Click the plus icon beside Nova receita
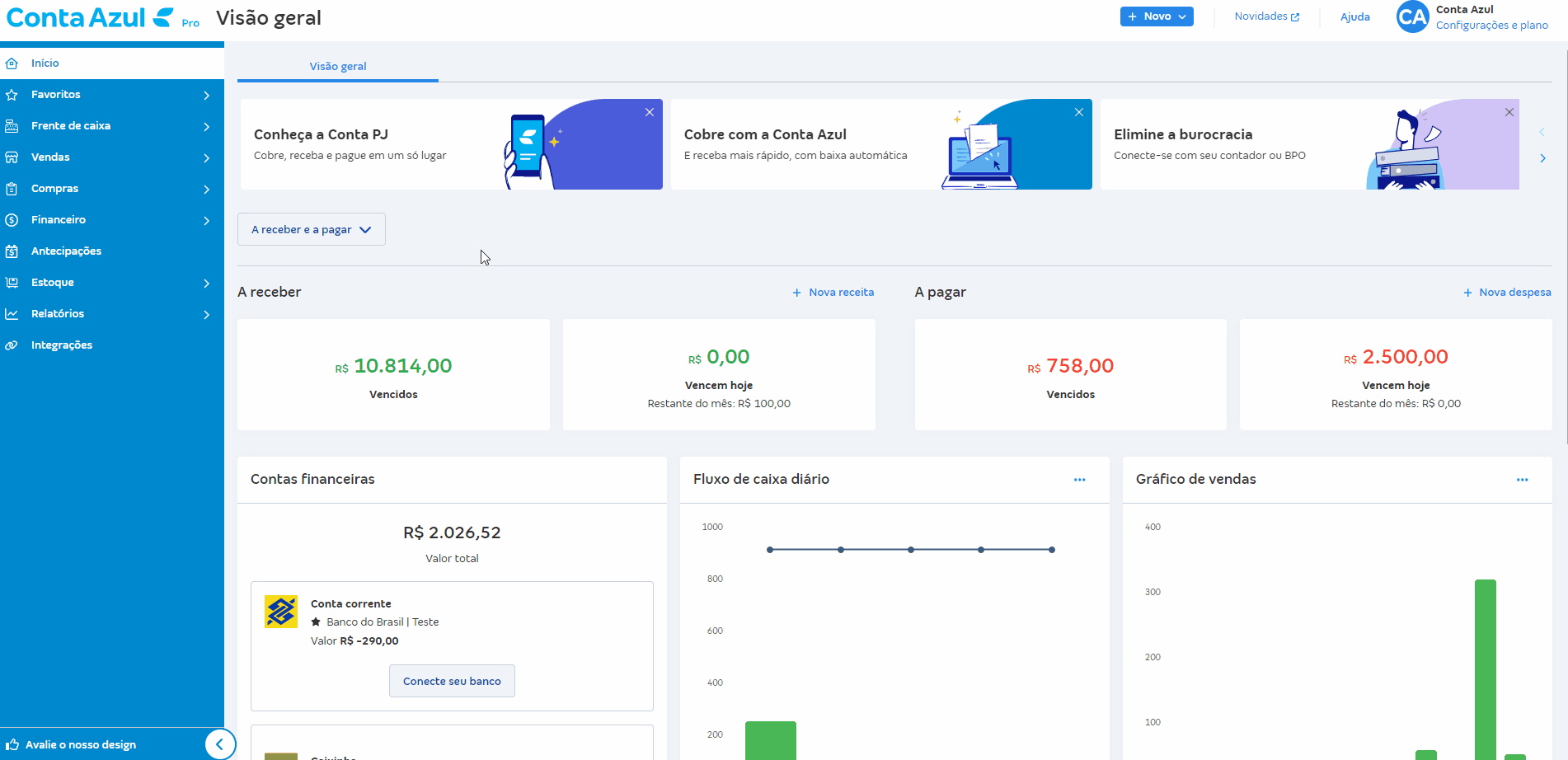 (797, 293)
